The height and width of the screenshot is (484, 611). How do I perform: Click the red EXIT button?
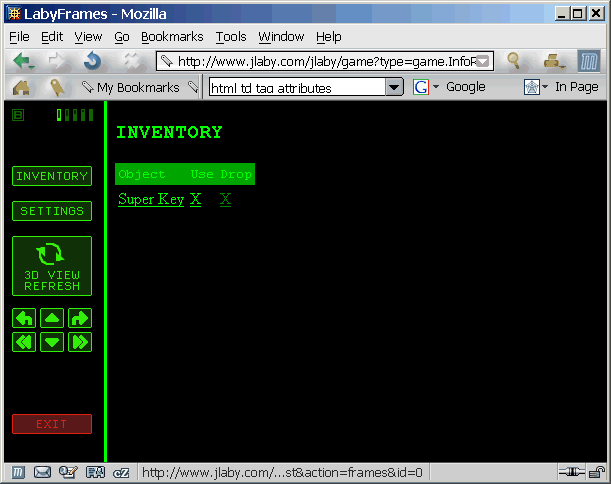click(x=52, y=424)
